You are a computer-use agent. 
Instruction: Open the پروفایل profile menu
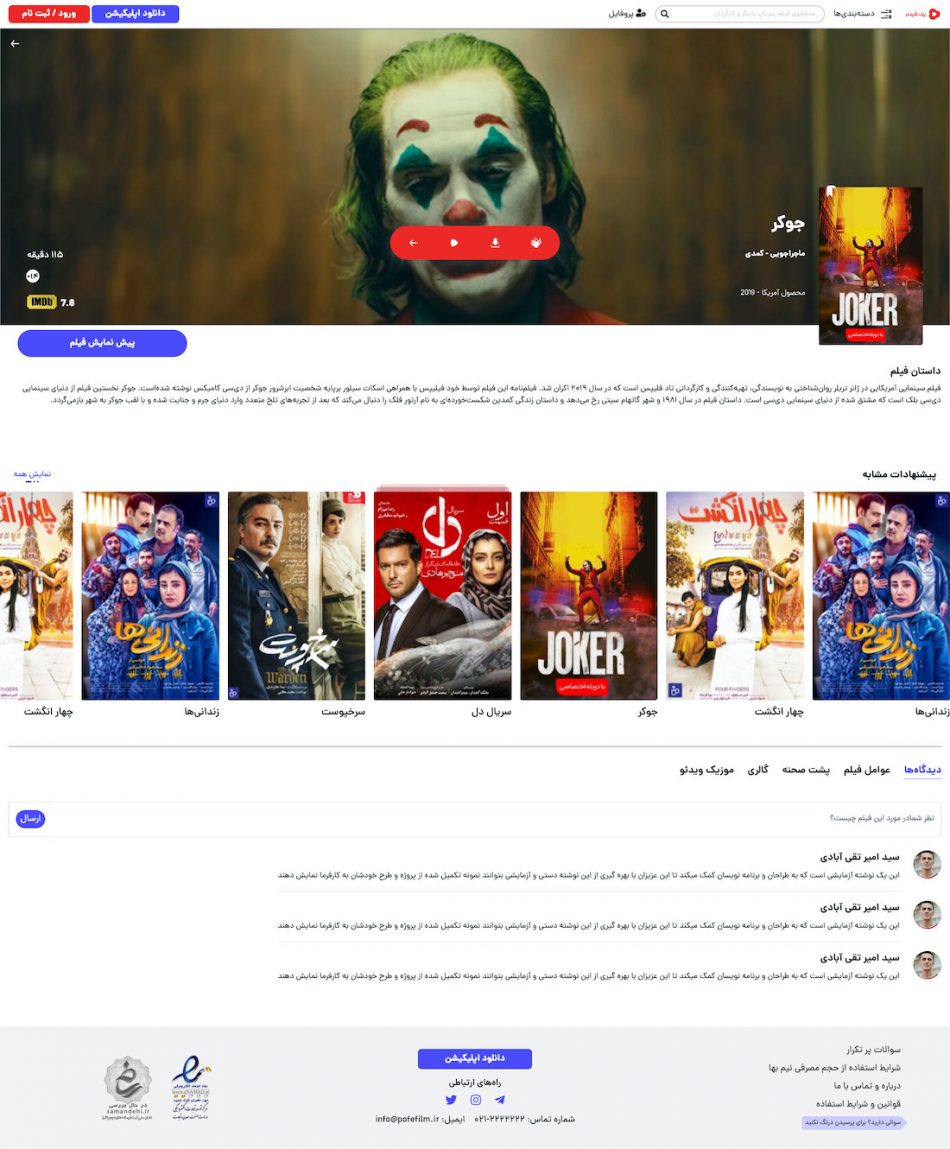click(627, 14)
